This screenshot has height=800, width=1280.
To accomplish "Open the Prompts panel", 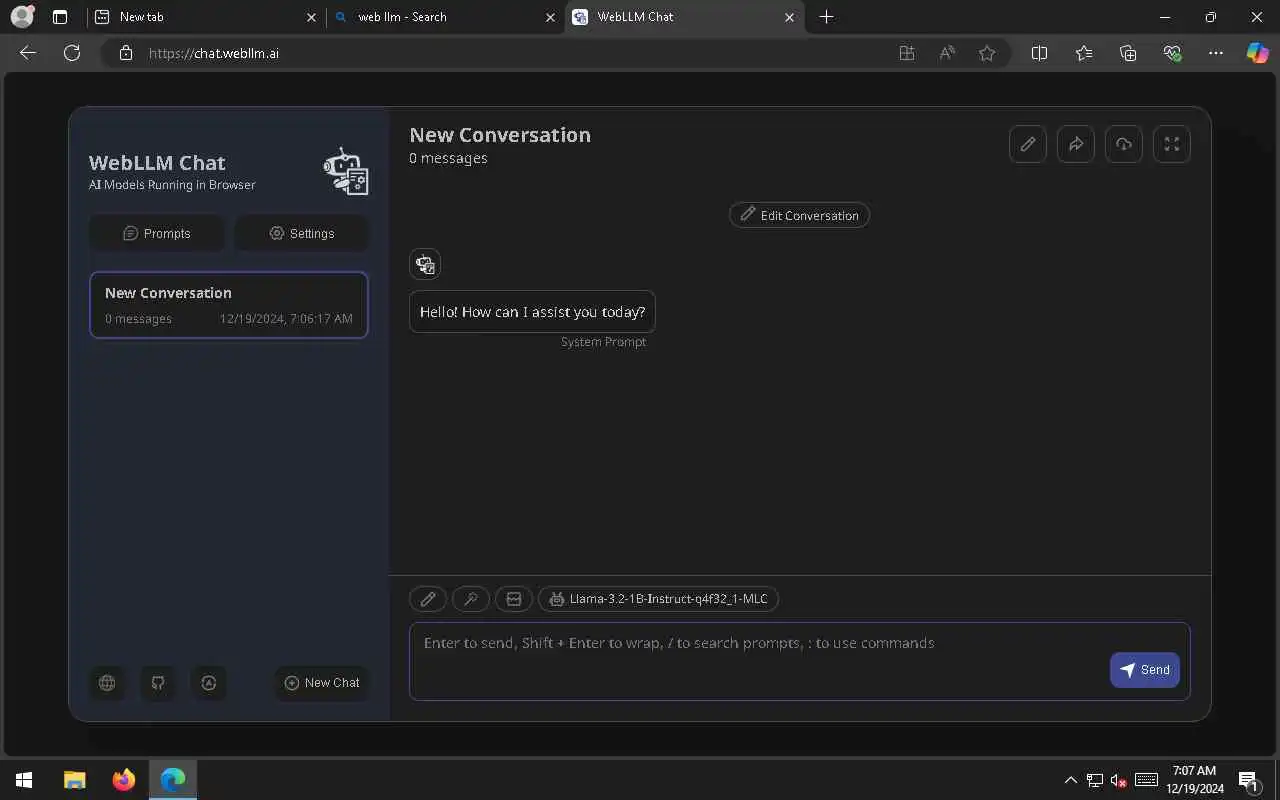I will click(157, 233).
